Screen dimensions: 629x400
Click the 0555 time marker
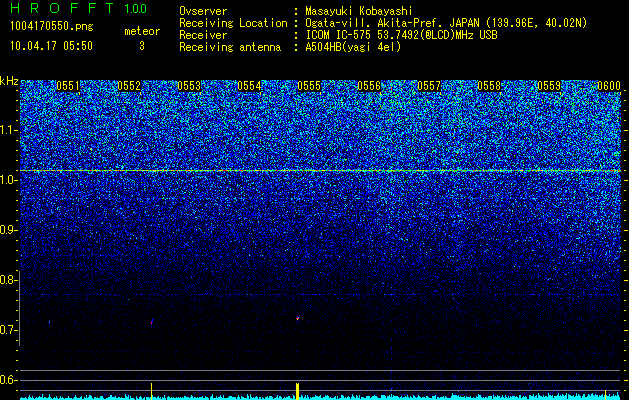(309, 86)
